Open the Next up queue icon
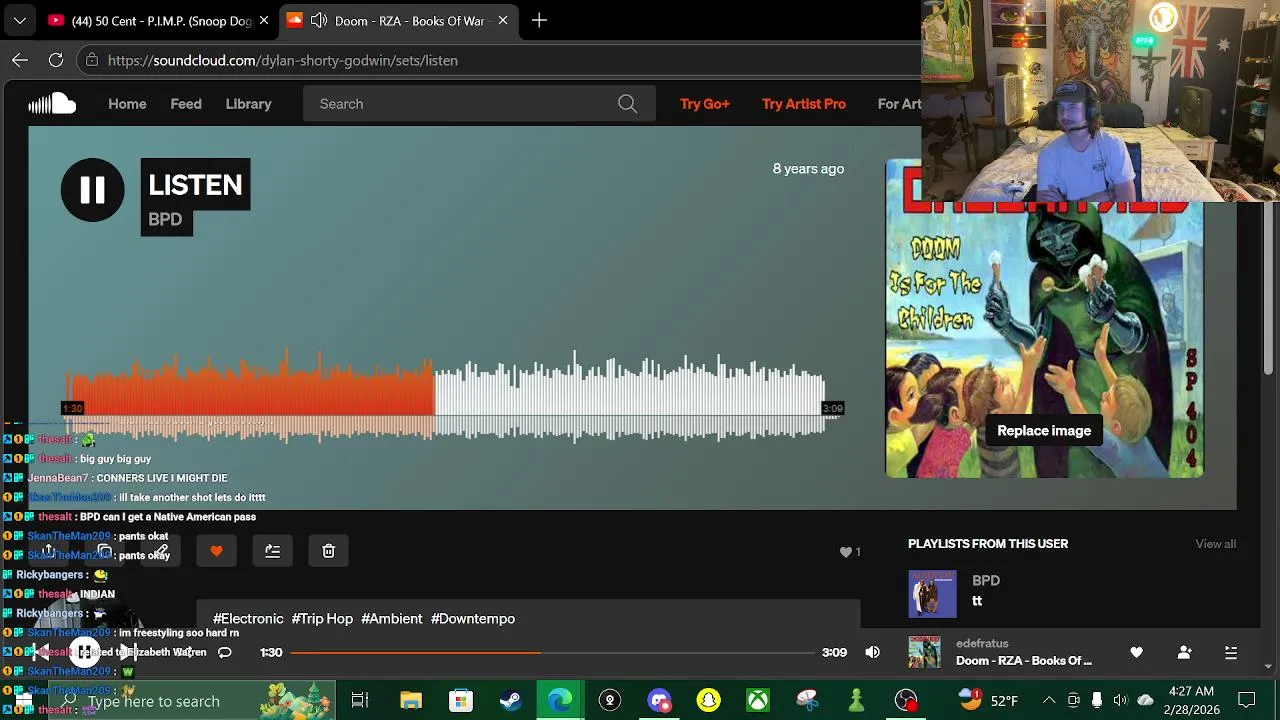This screenshot has width=1280, height=720. [x=1231, y=652]
